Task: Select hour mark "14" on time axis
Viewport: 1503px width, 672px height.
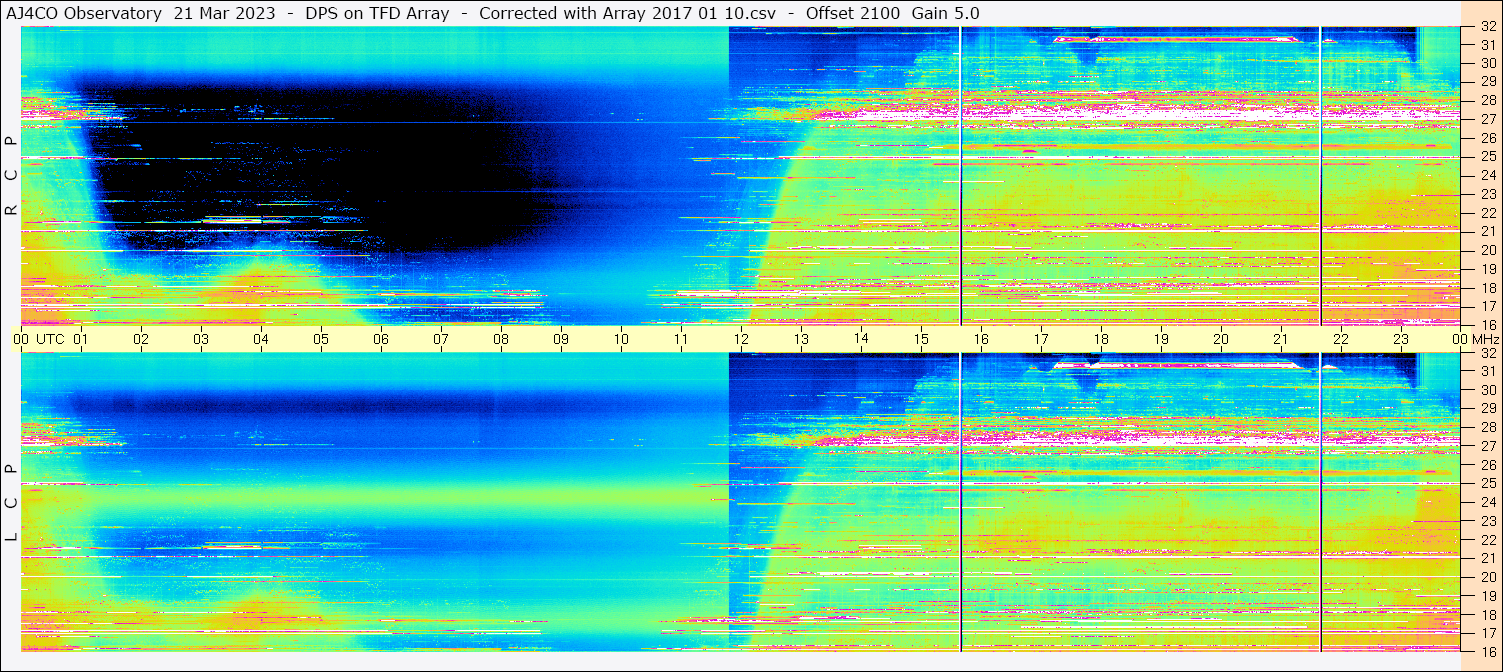Action: [861, 338]
